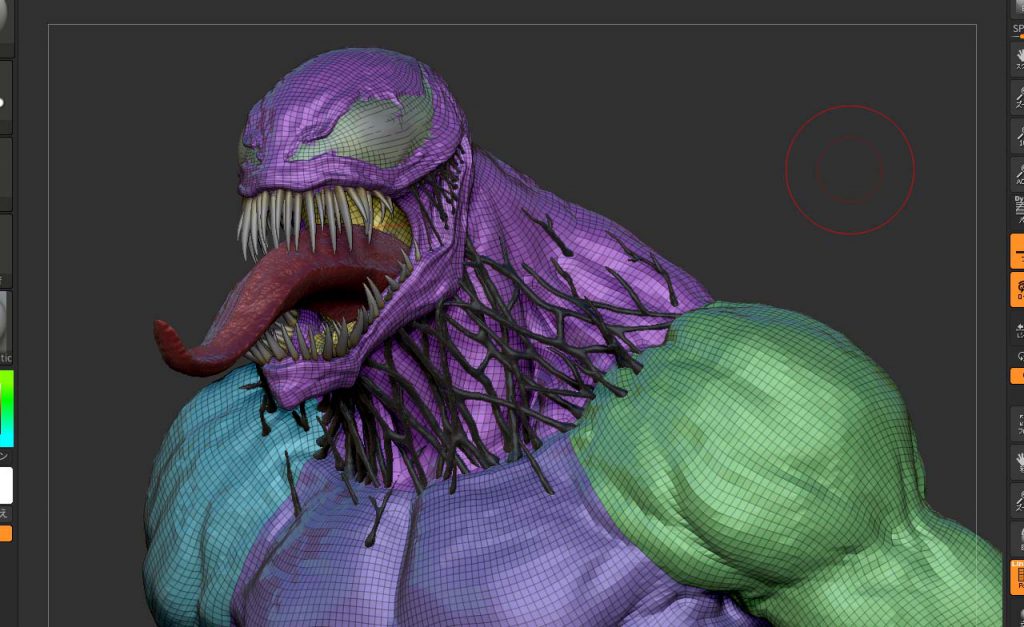Open the stroke type selector with dot
The height and width of the screenshot is (627, 1024).
[5, 100]
